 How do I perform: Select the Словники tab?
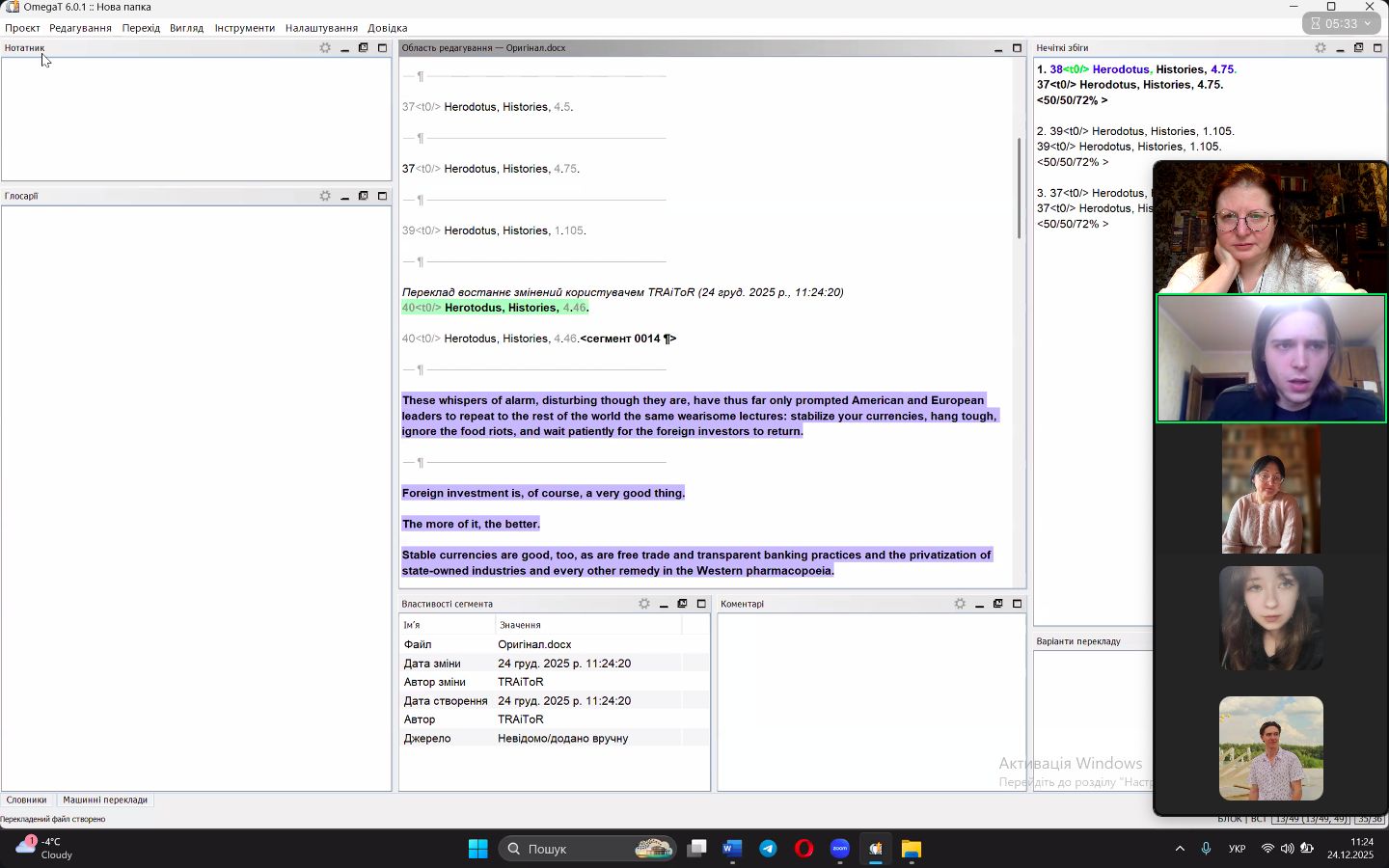(26, 800)
